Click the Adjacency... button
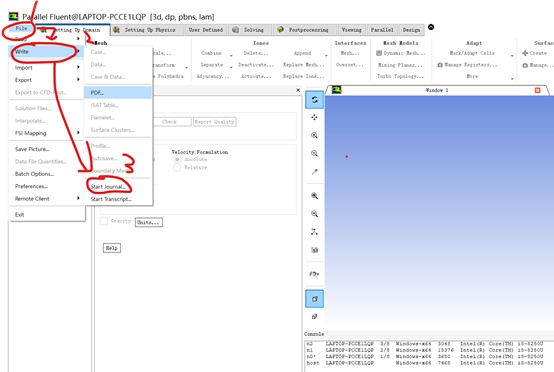The height and width of the screenshot is (372, 554). coord(213,76)
